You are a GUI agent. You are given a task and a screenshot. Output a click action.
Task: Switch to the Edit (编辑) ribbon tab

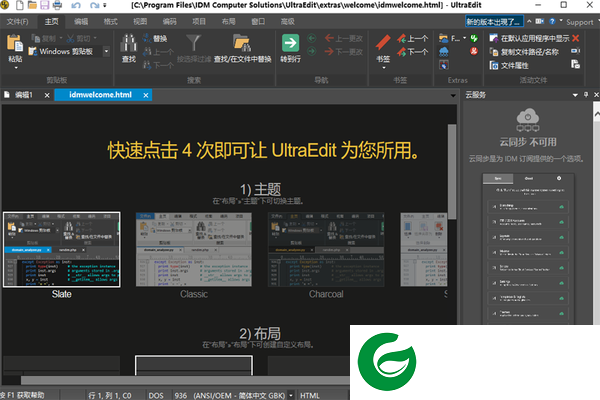pos(81,22)
